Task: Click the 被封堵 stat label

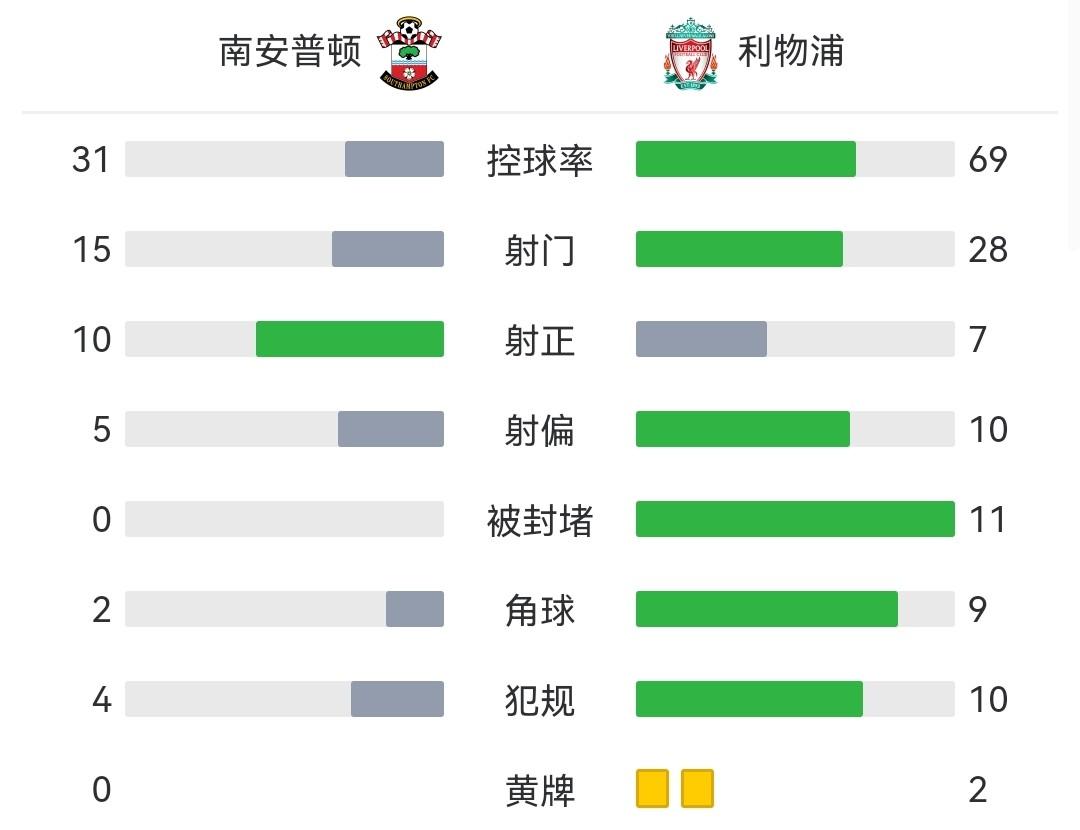Action: click(540, 520)
